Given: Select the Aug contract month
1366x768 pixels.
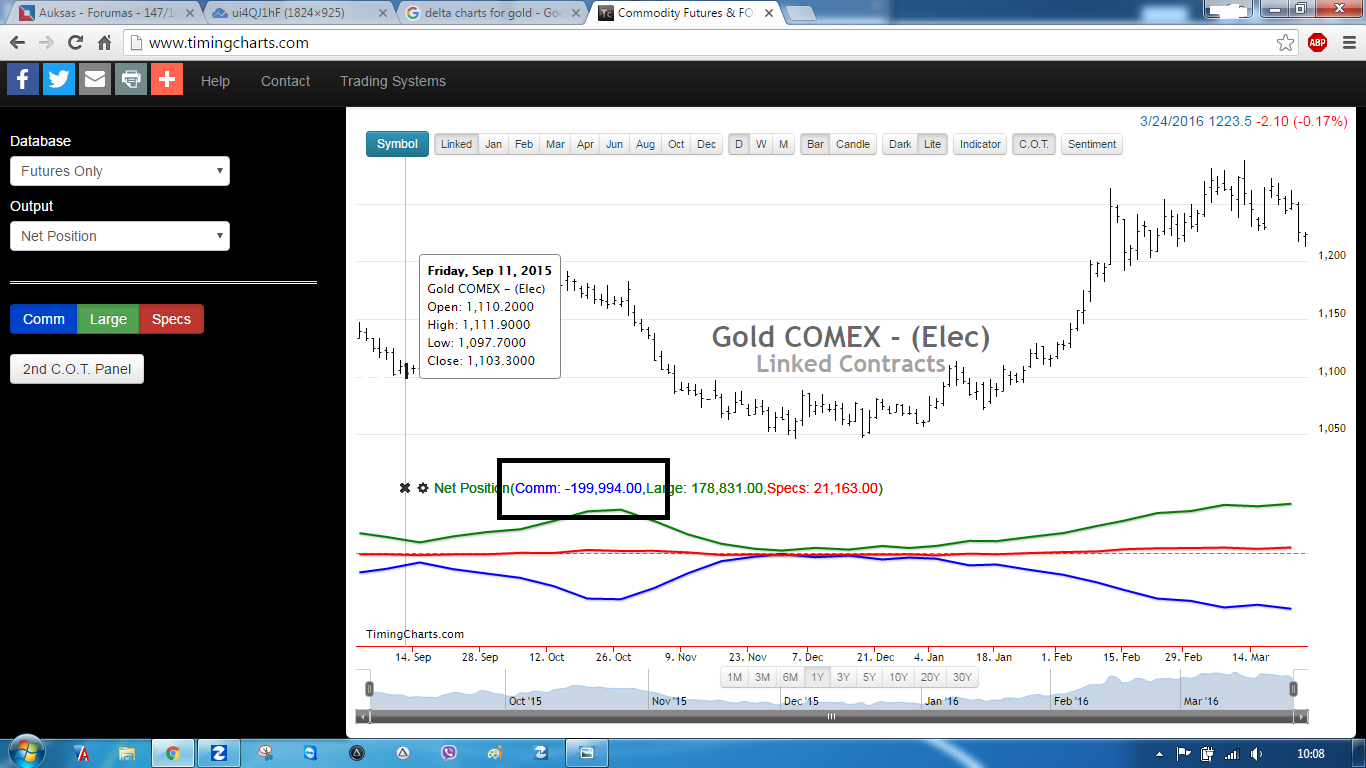Looking at the screenshot, I should tap(646, 144).
